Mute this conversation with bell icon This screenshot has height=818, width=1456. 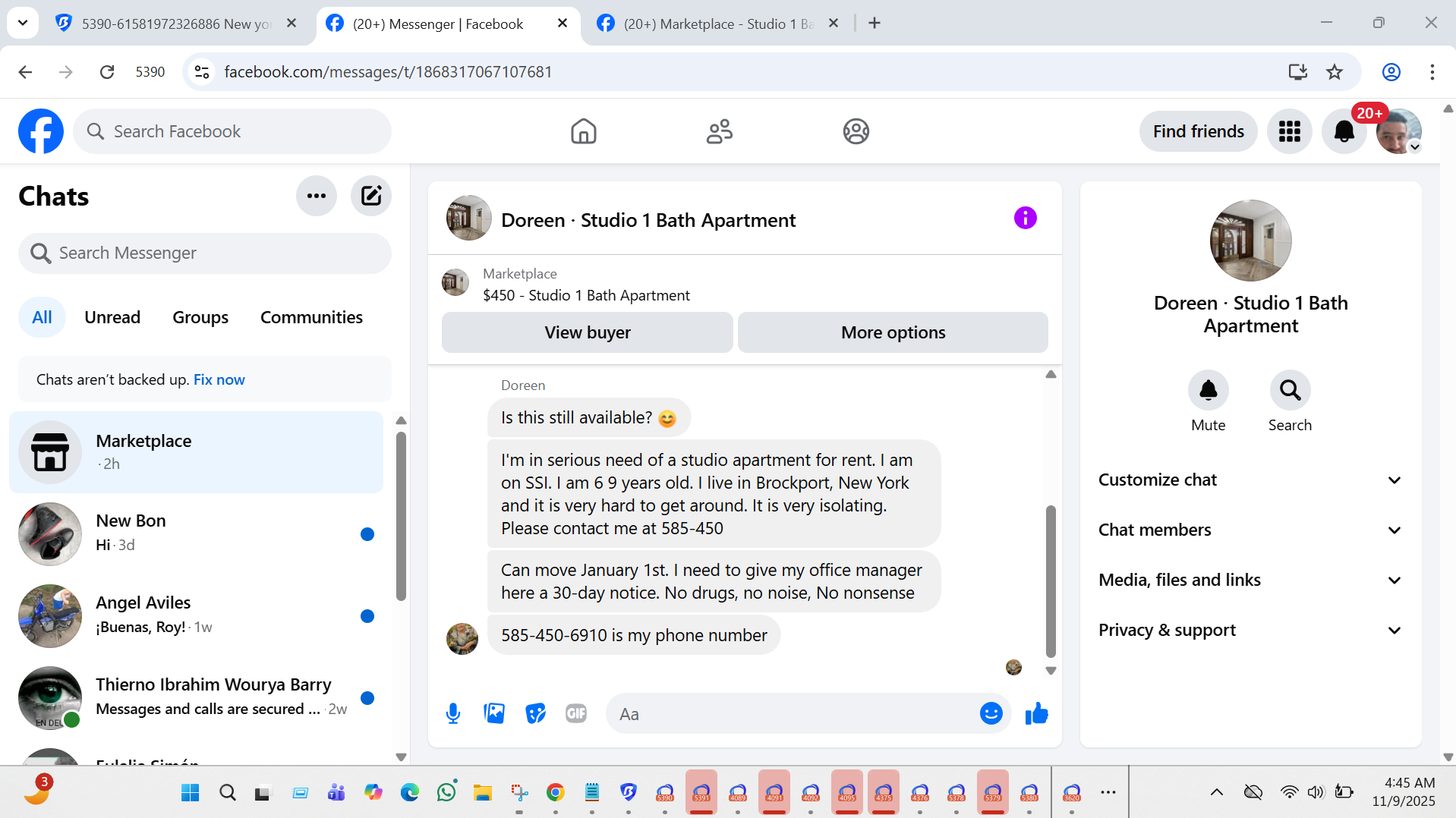(x=1208, y=390)
